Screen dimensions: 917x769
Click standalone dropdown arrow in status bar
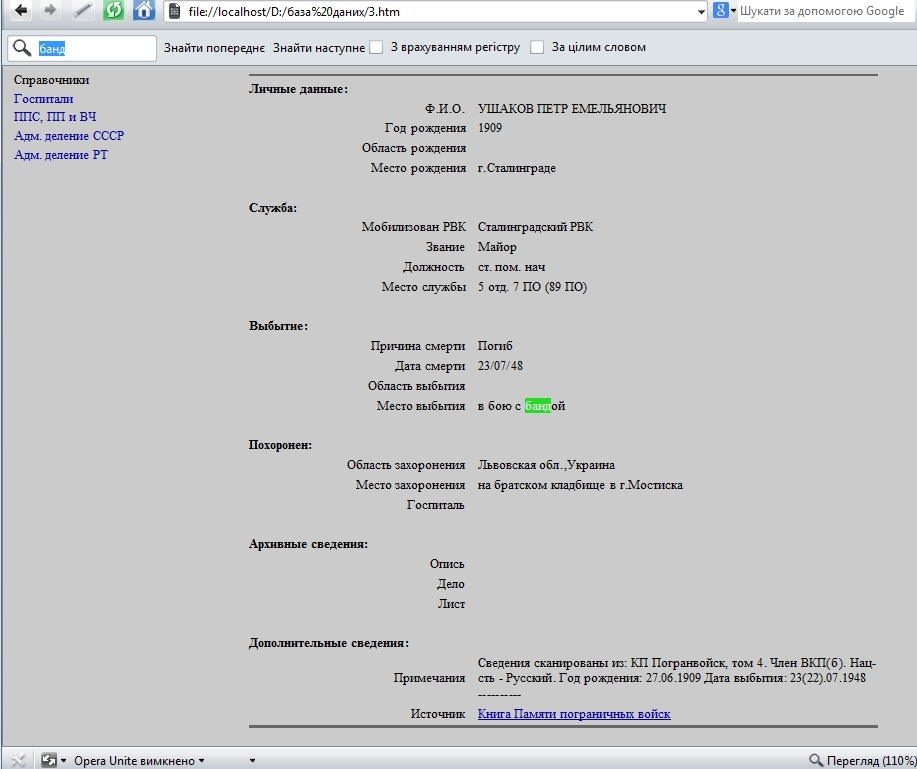[x=253, y=760]
